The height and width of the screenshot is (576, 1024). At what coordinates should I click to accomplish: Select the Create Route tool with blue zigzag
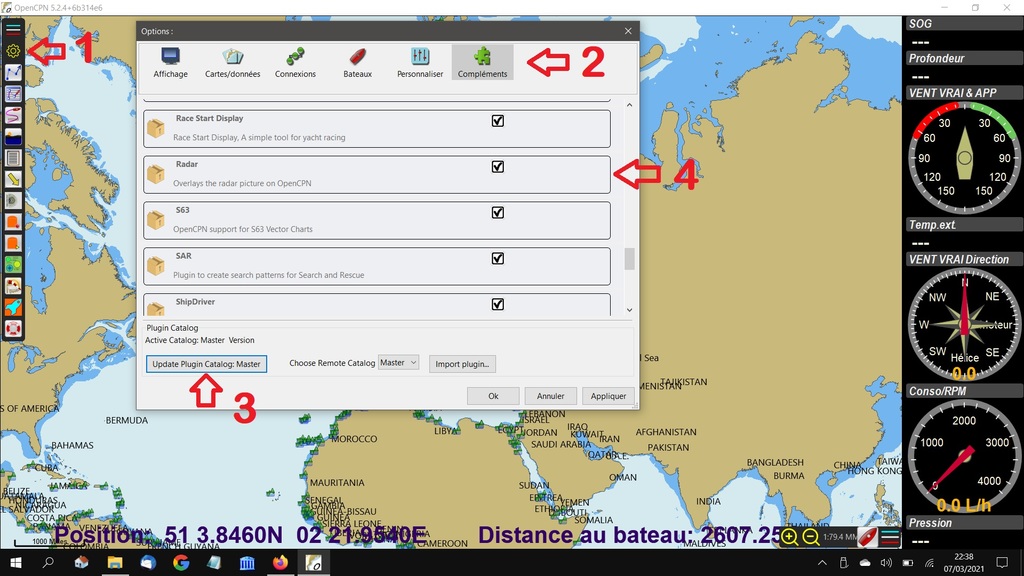(x=13, y=72)
